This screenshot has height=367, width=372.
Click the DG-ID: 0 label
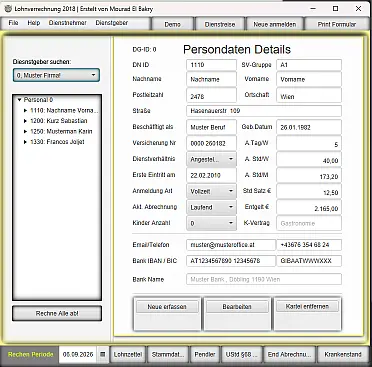click(x=144, y=50)
